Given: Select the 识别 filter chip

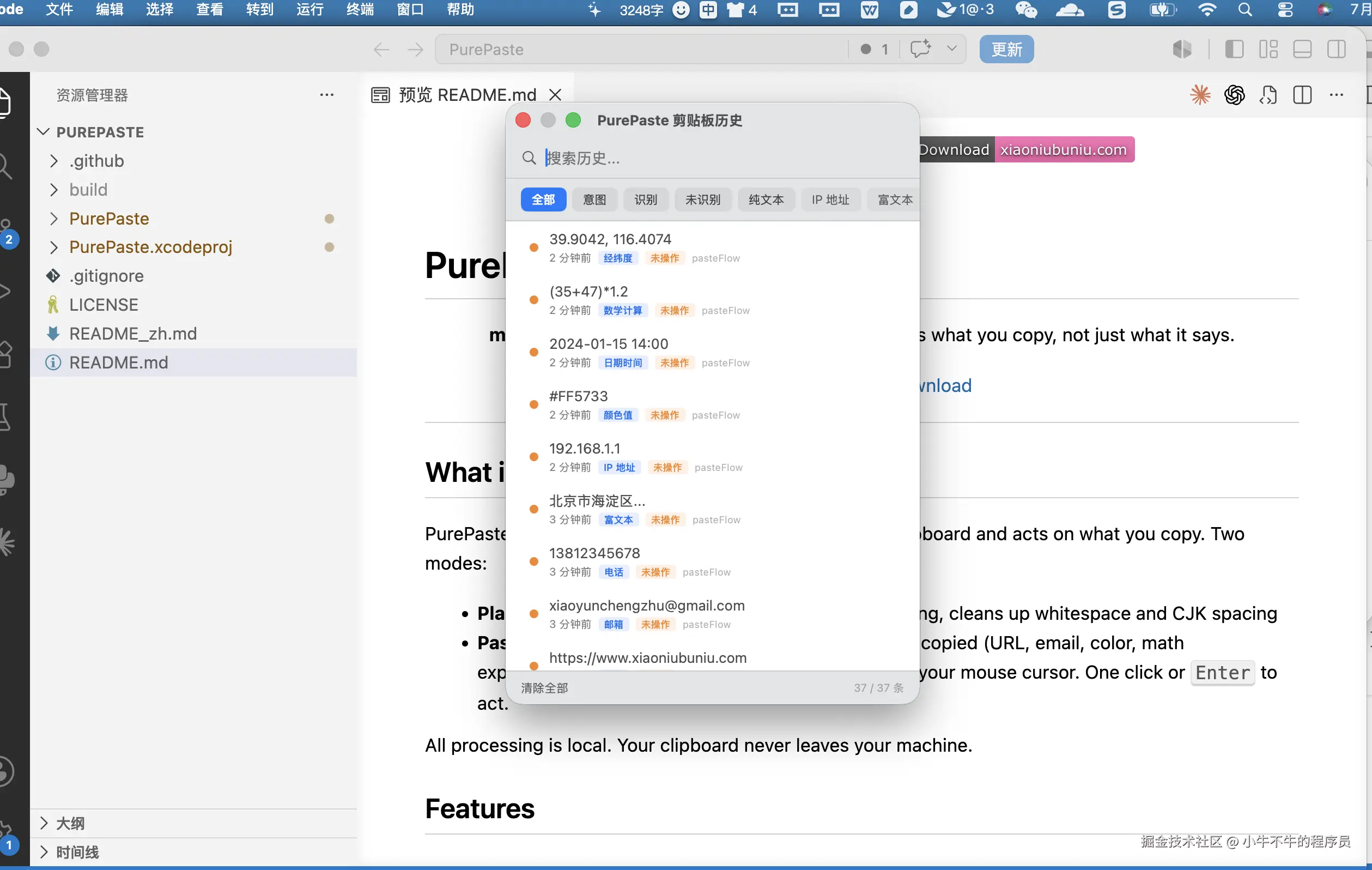Looking at the screenshot, I should coord(646,200).
